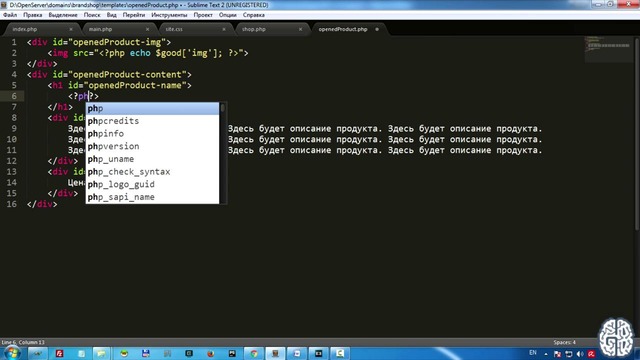Open the Инструменты menu
Viewport: 640px width, 360px height.
[169, 15]
